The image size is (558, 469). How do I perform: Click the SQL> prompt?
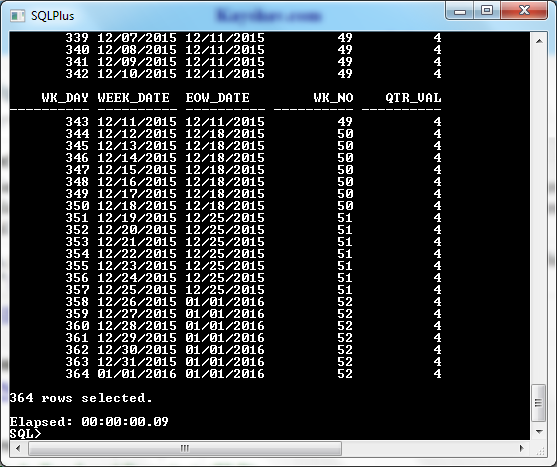(x=25, y=434)
